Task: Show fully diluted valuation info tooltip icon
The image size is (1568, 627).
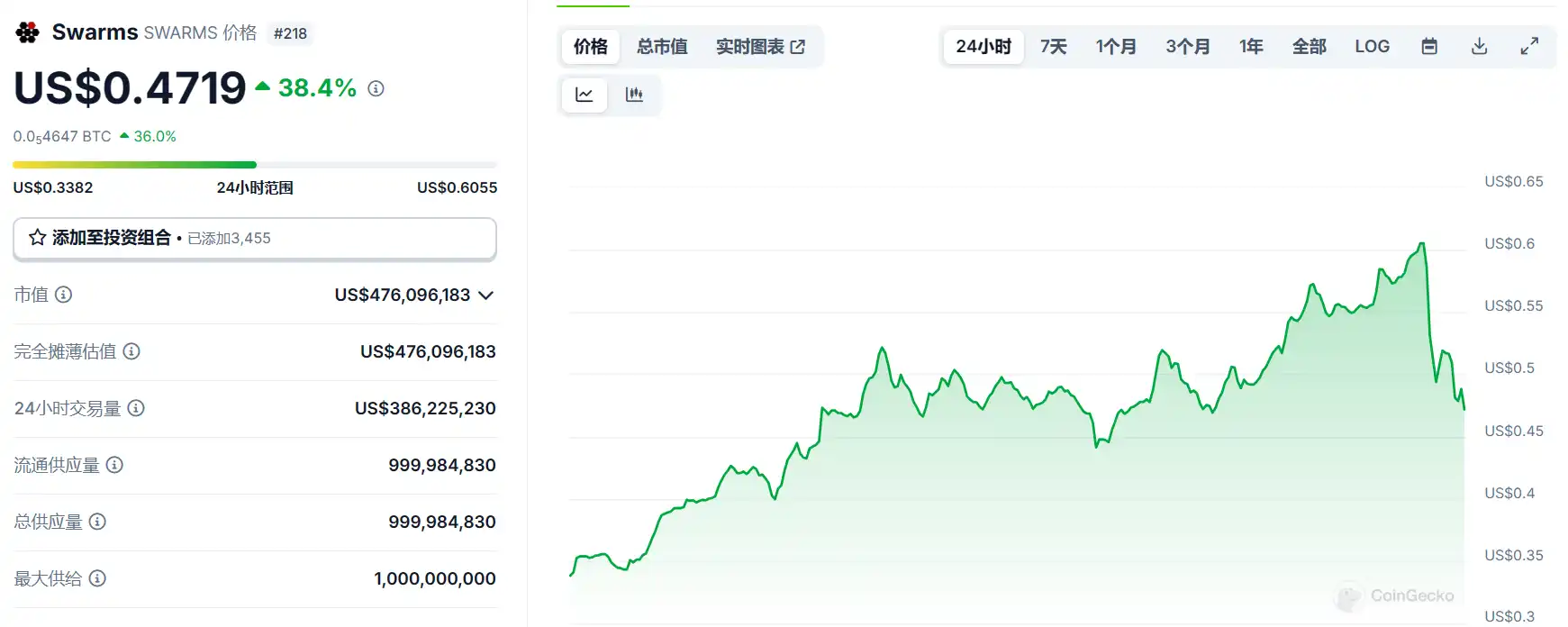Action: pyautogui.click(x=131, y=351)
